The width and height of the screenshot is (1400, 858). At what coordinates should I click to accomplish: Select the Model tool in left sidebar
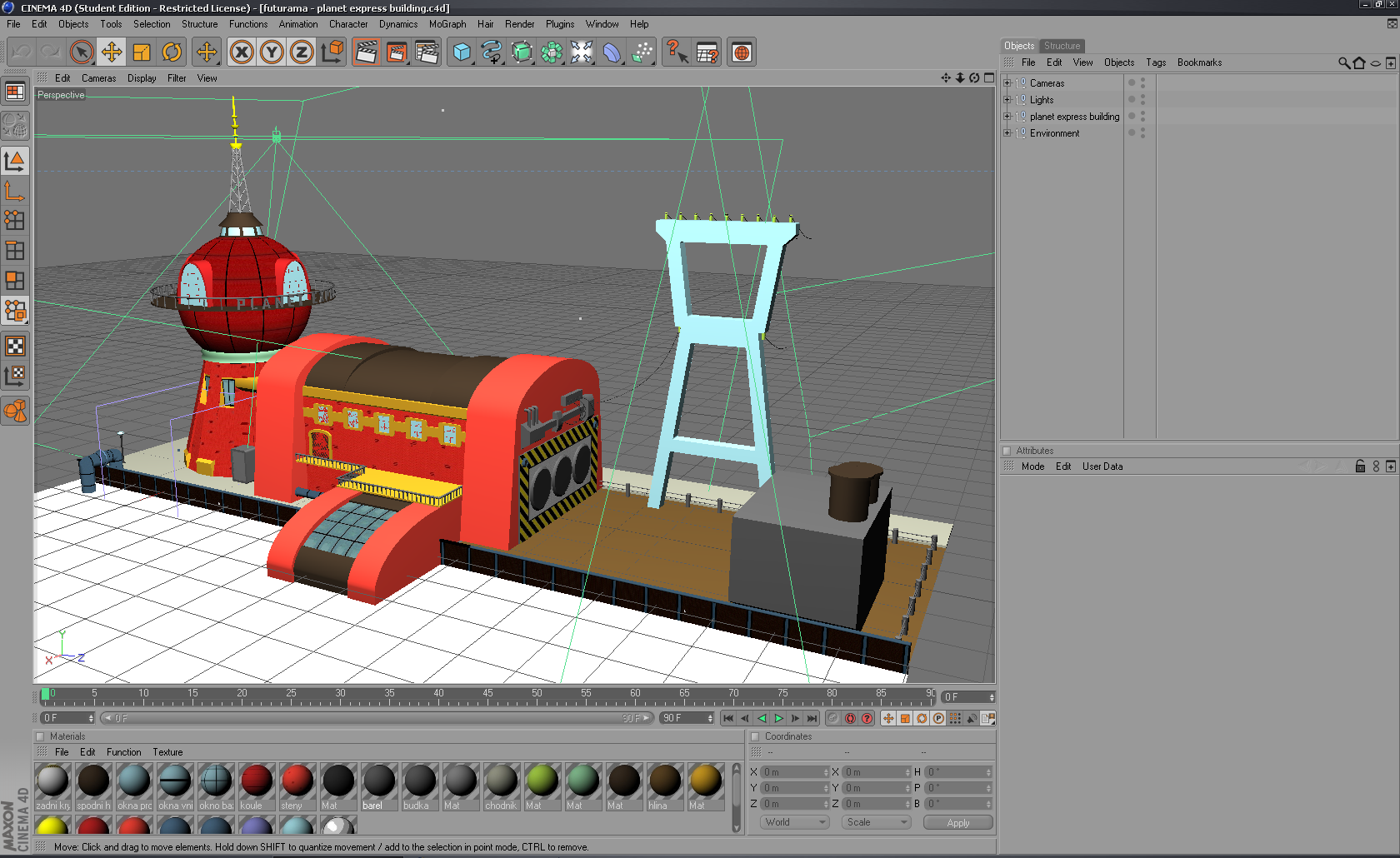(x=15, y=160)
